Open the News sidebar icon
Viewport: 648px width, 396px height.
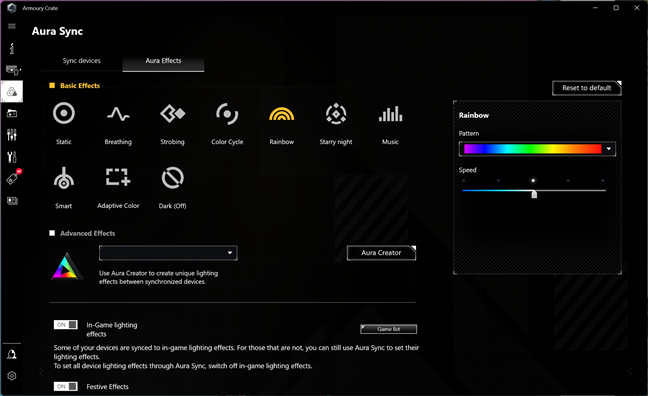tap(12, 201)
